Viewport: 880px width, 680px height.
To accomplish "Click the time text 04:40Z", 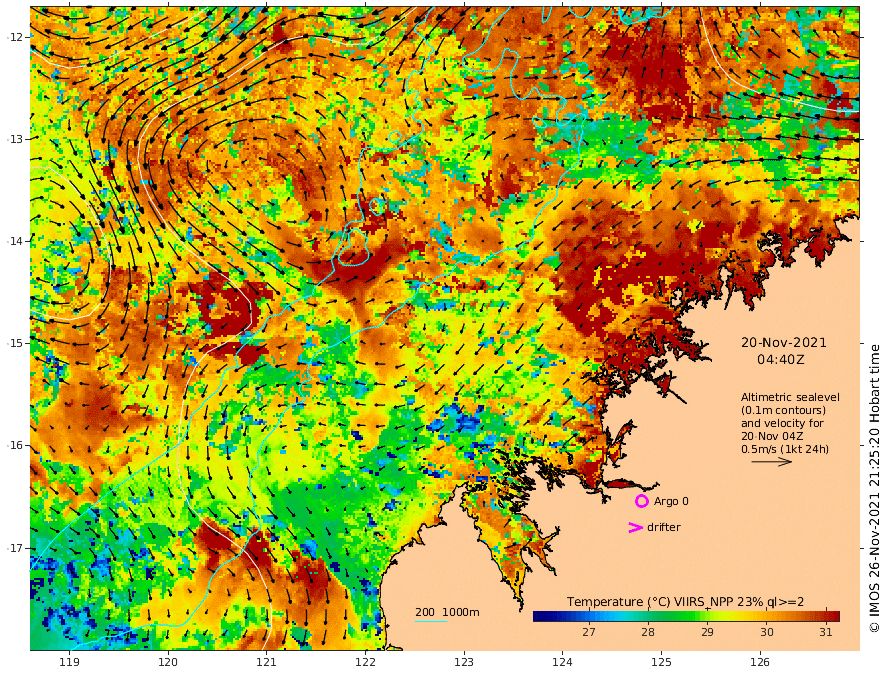I will [x=781, y=359].
